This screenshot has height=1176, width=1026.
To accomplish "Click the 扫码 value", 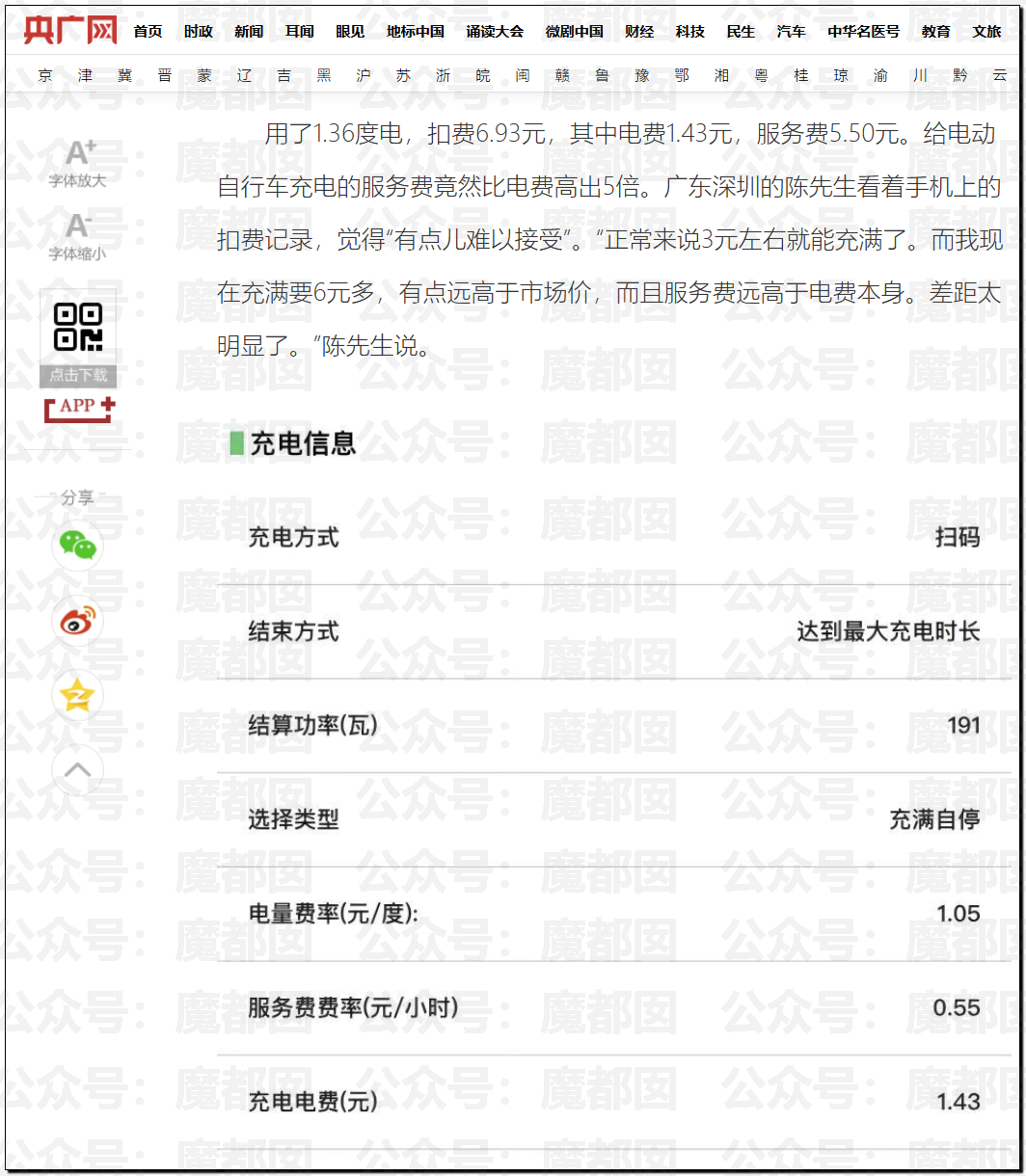I will 958,537.
